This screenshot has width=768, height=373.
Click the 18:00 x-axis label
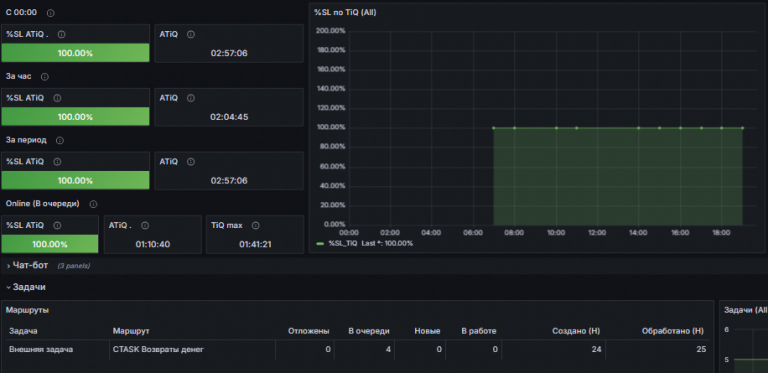click(721, 233)
